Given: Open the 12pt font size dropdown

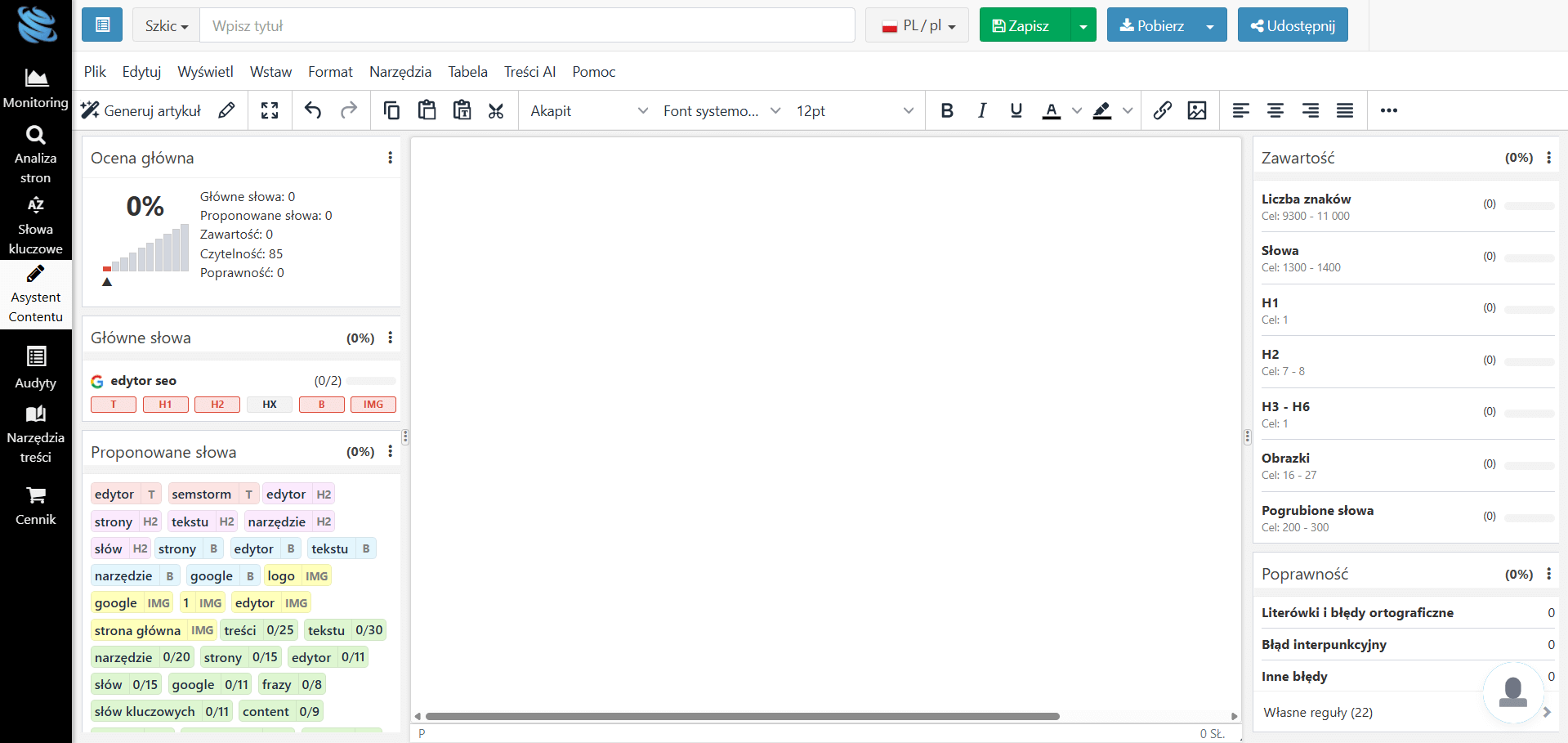Looking at the screenshot, I should pos(854,110).
